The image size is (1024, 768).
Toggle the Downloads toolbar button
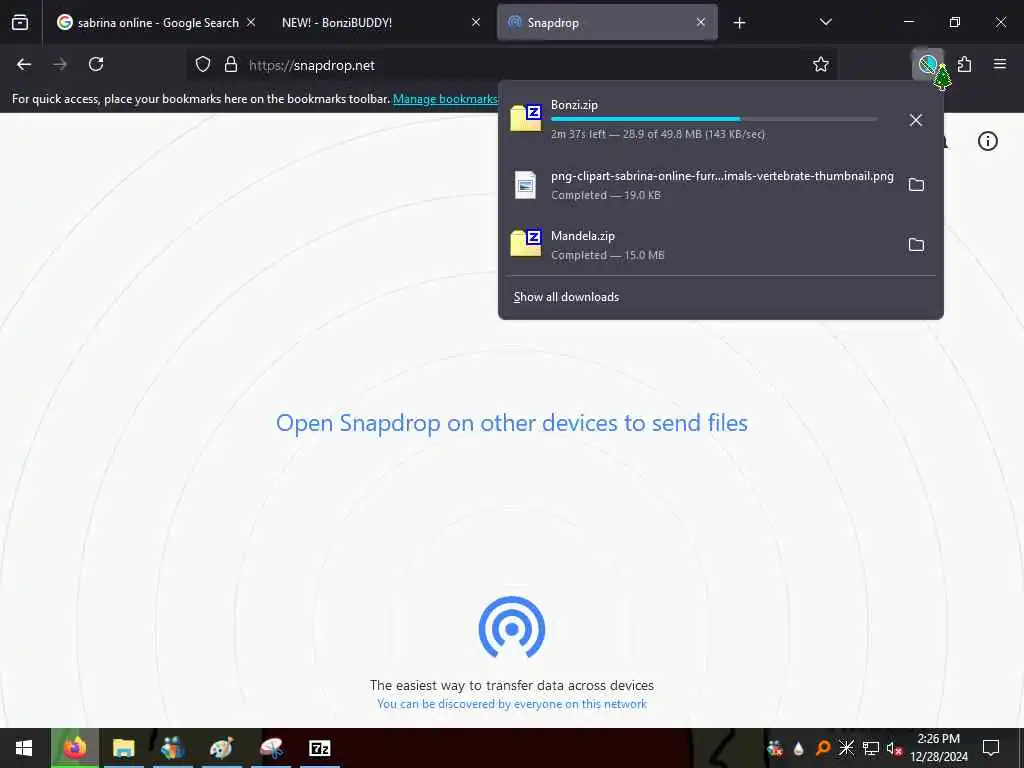point(927,64)
